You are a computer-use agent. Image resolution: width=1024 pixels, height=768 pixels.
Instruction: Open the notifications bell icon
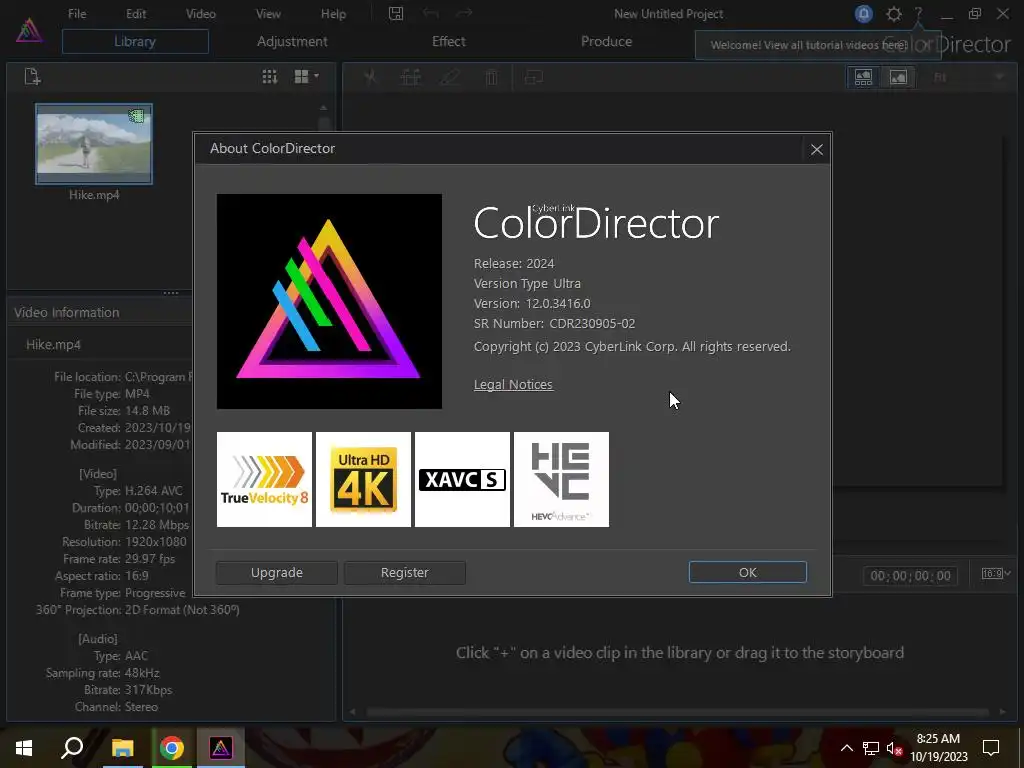(x=863, y=14)
